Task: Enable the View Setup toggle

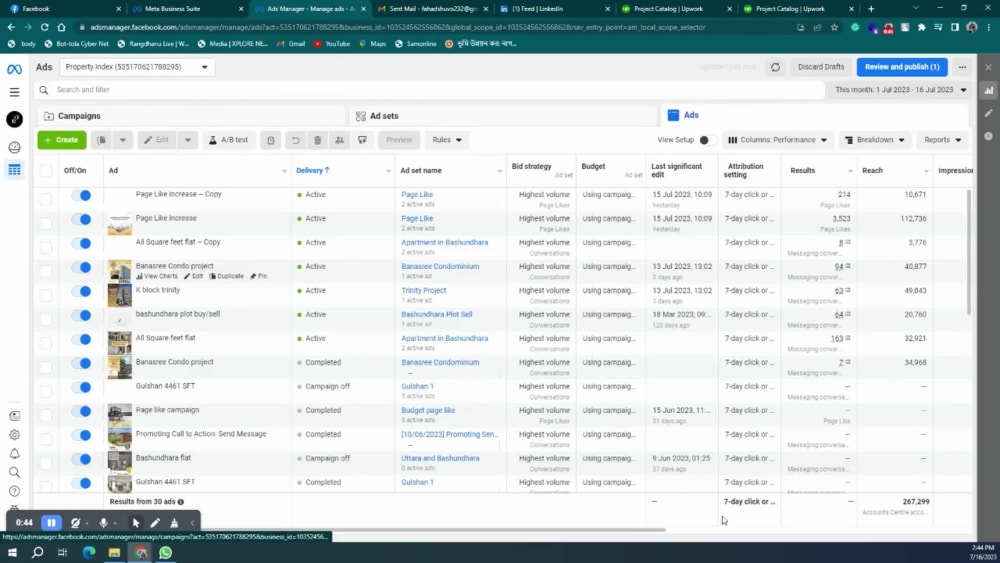Action: coord(705,140)
